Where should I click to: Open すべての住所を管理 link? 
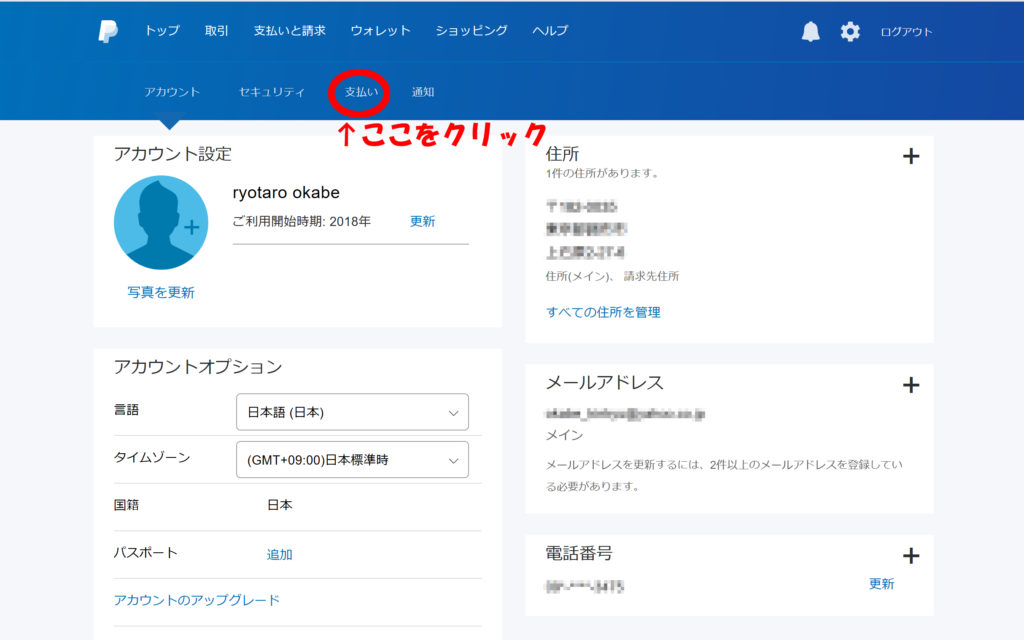(603, 312)
